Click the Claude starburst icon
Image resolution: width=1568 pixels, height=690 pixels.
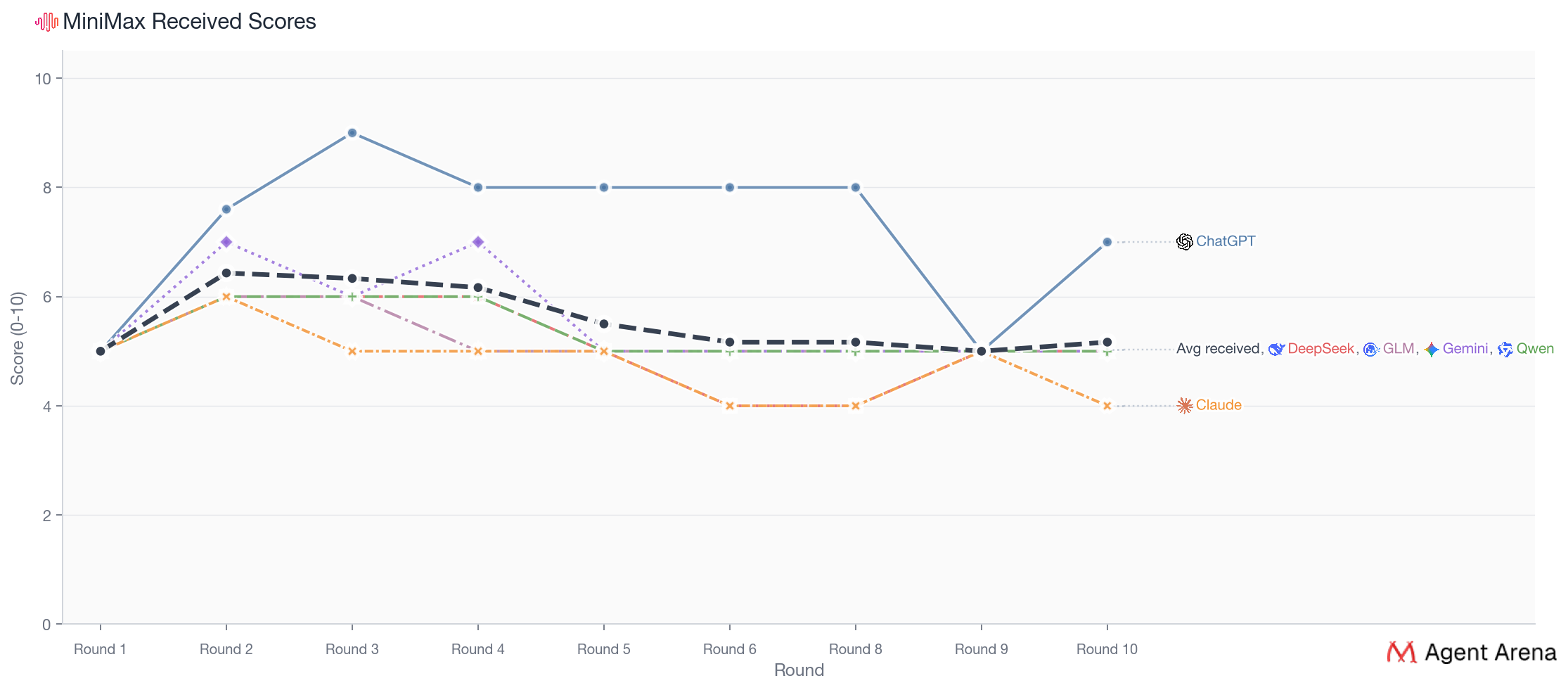pyautogui.click(x=1185, y=406)
